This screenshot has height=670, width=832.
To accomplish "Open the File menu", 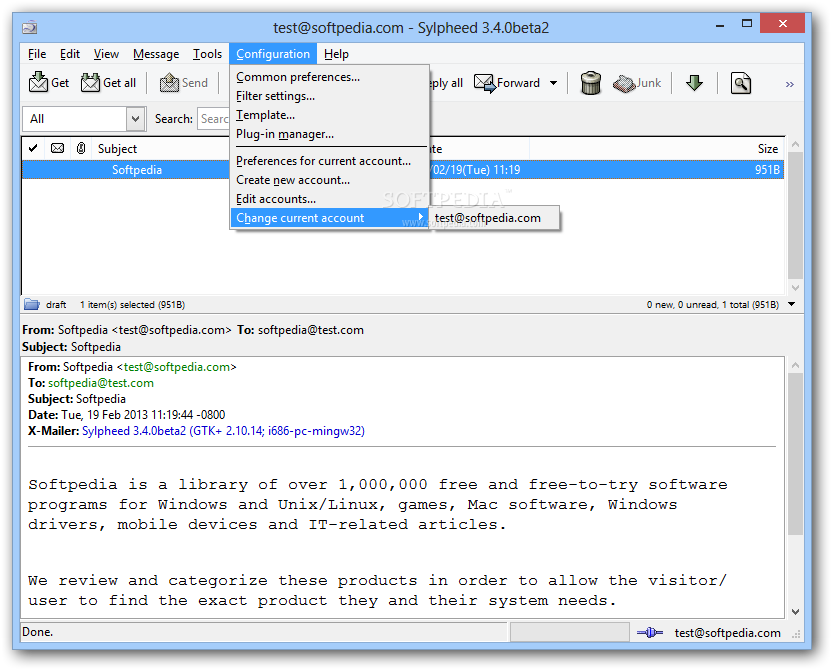I will coord(37,54).
